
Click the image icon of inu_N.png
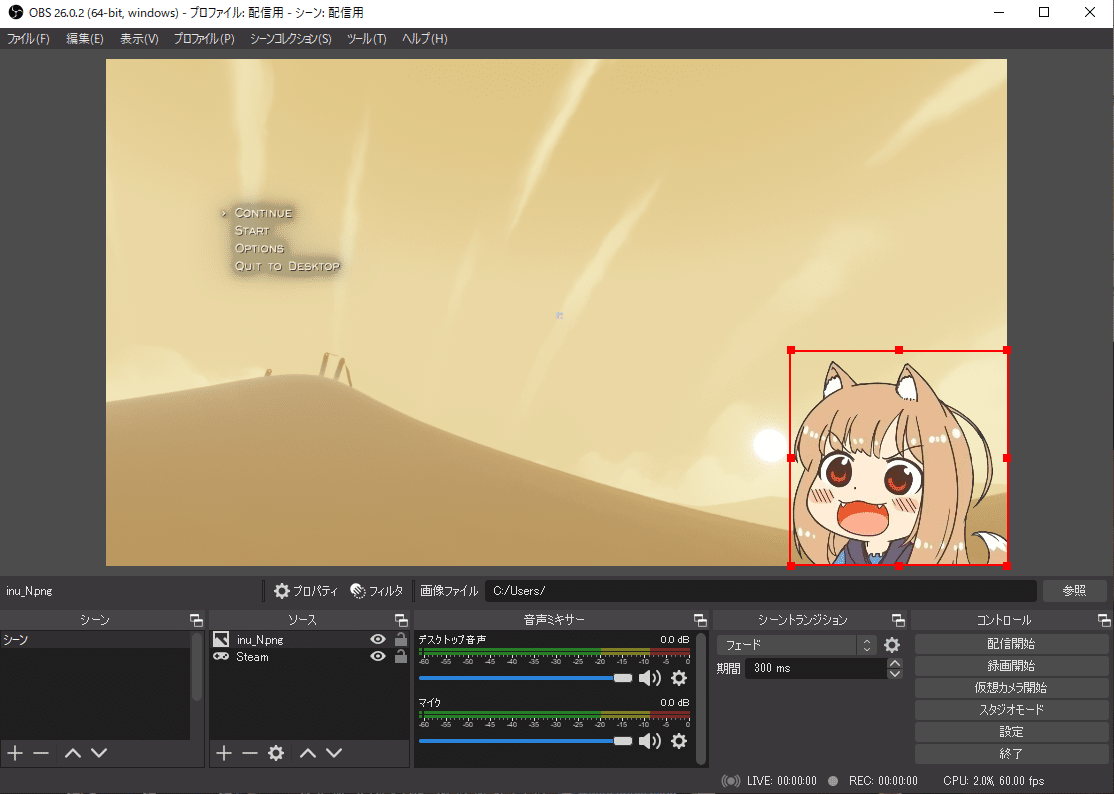pos(221,640)
